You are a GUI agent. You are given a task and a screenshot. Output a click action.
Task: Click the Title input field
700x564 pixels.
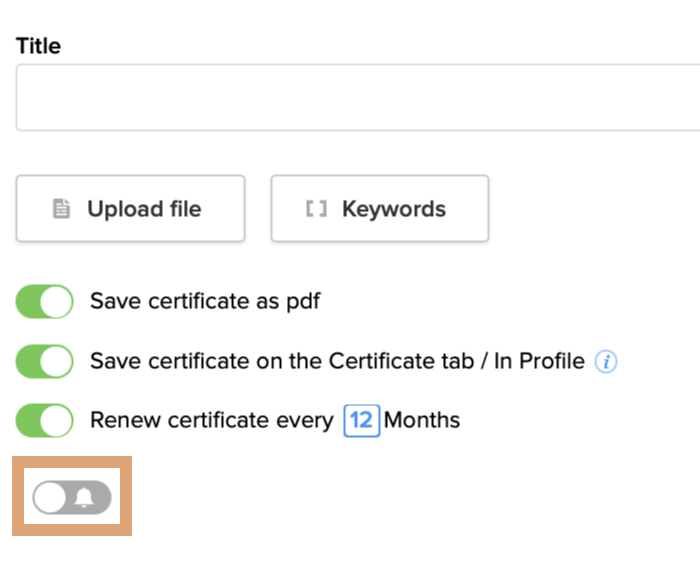[x=357, y=97]
